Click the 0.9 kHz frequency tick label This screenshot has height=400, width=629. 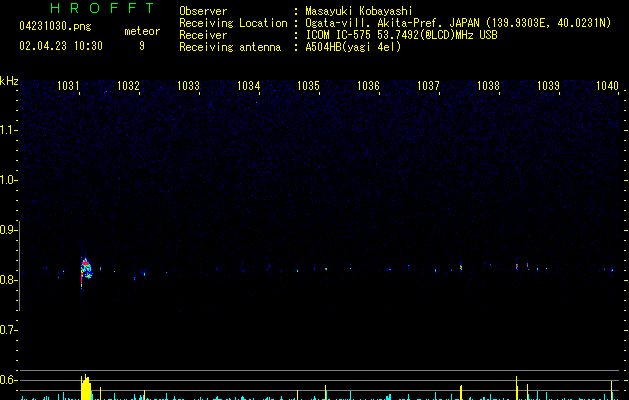click(8, 230)
